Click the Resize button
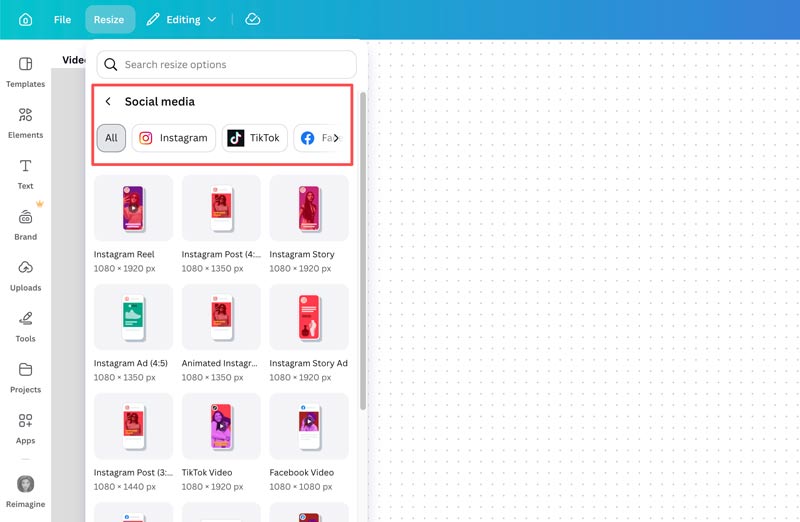This screenshot has width=800, height=522. coord(109,19)
